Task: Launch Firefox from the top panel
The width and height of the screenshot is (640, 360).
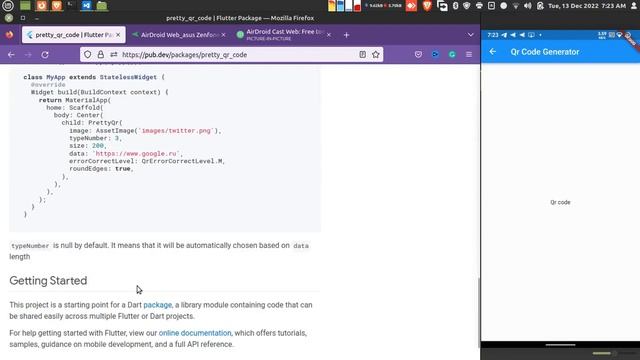Action: click(x=42, y=5)
